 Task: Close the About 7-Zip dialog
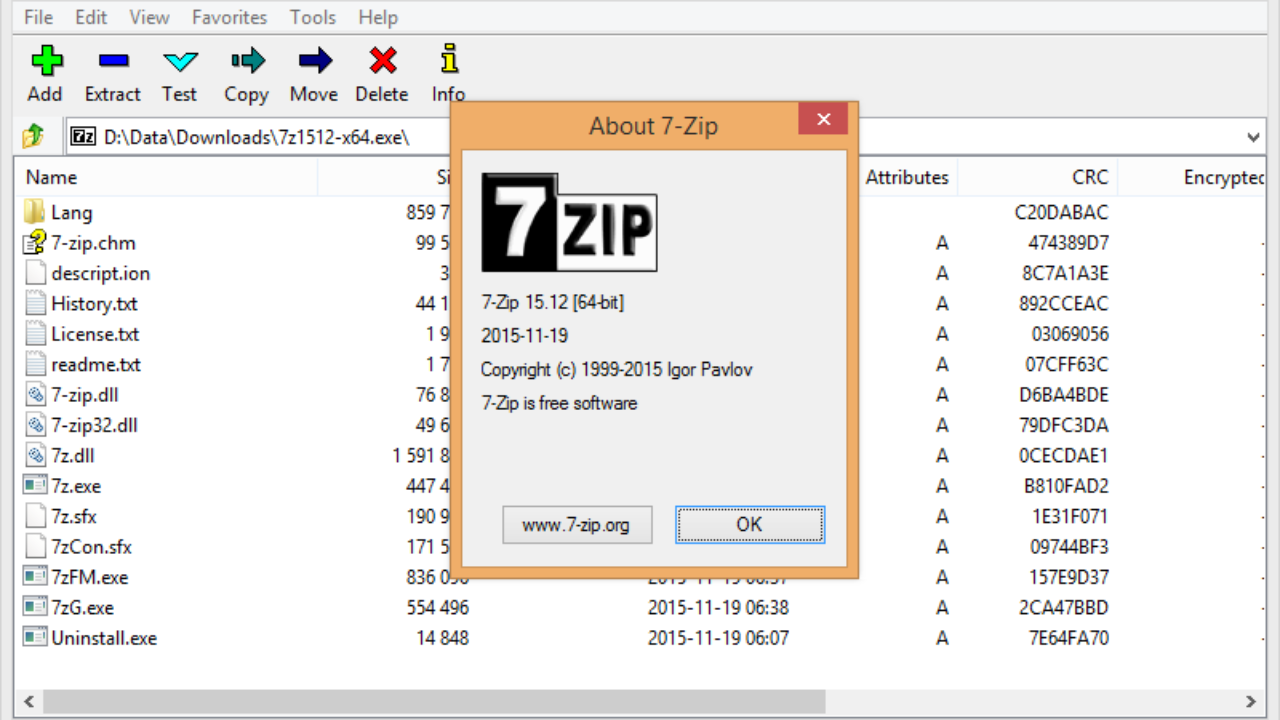[823, 119]
